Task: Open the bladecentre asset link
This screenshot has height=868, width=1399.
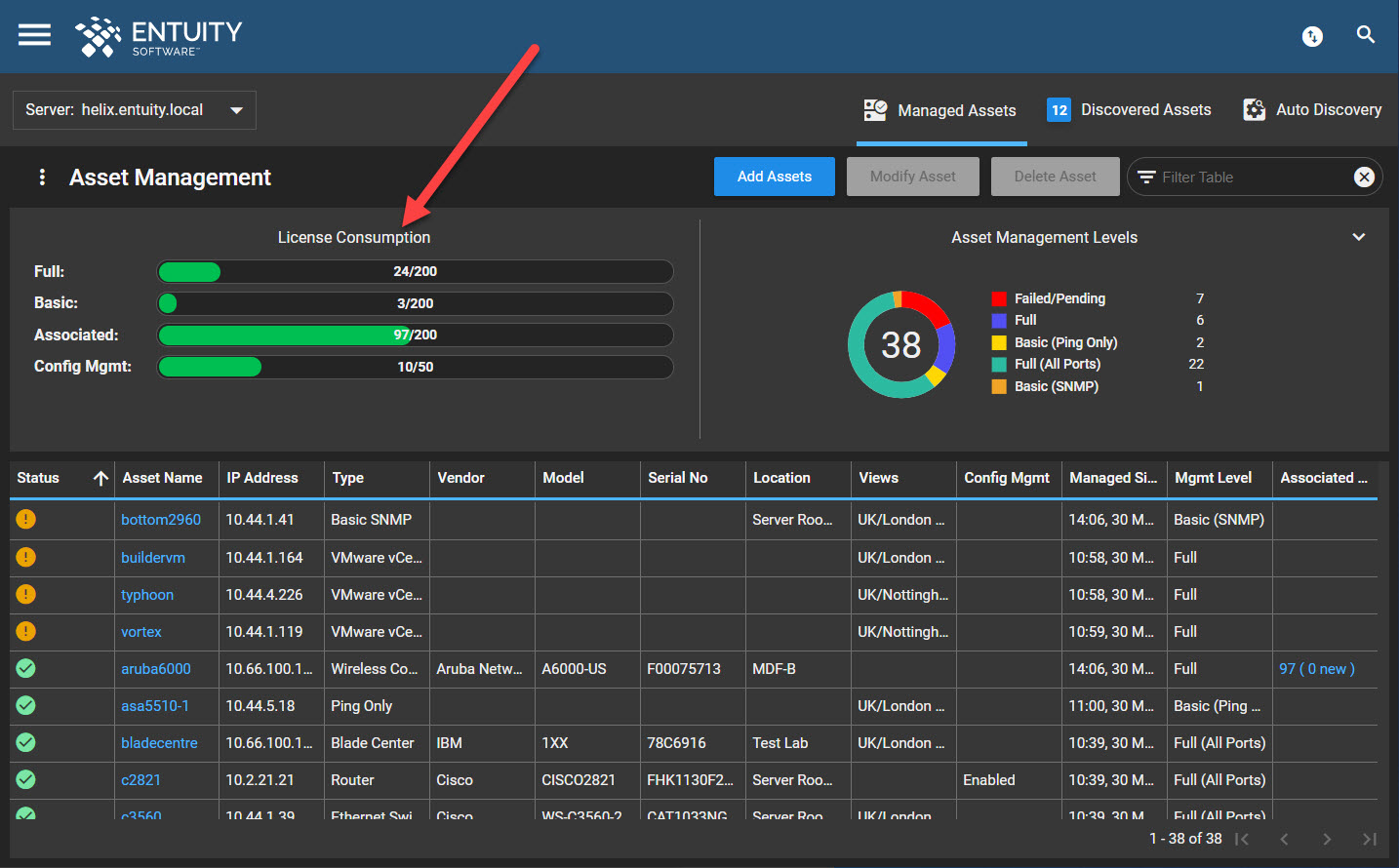Action: point(159,743)
